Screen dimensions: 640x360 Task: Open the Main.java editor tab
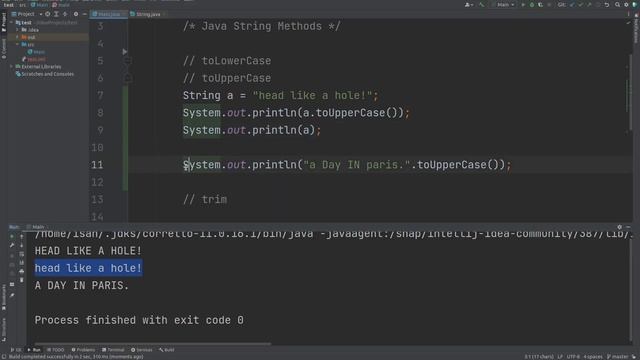[109, 14]
